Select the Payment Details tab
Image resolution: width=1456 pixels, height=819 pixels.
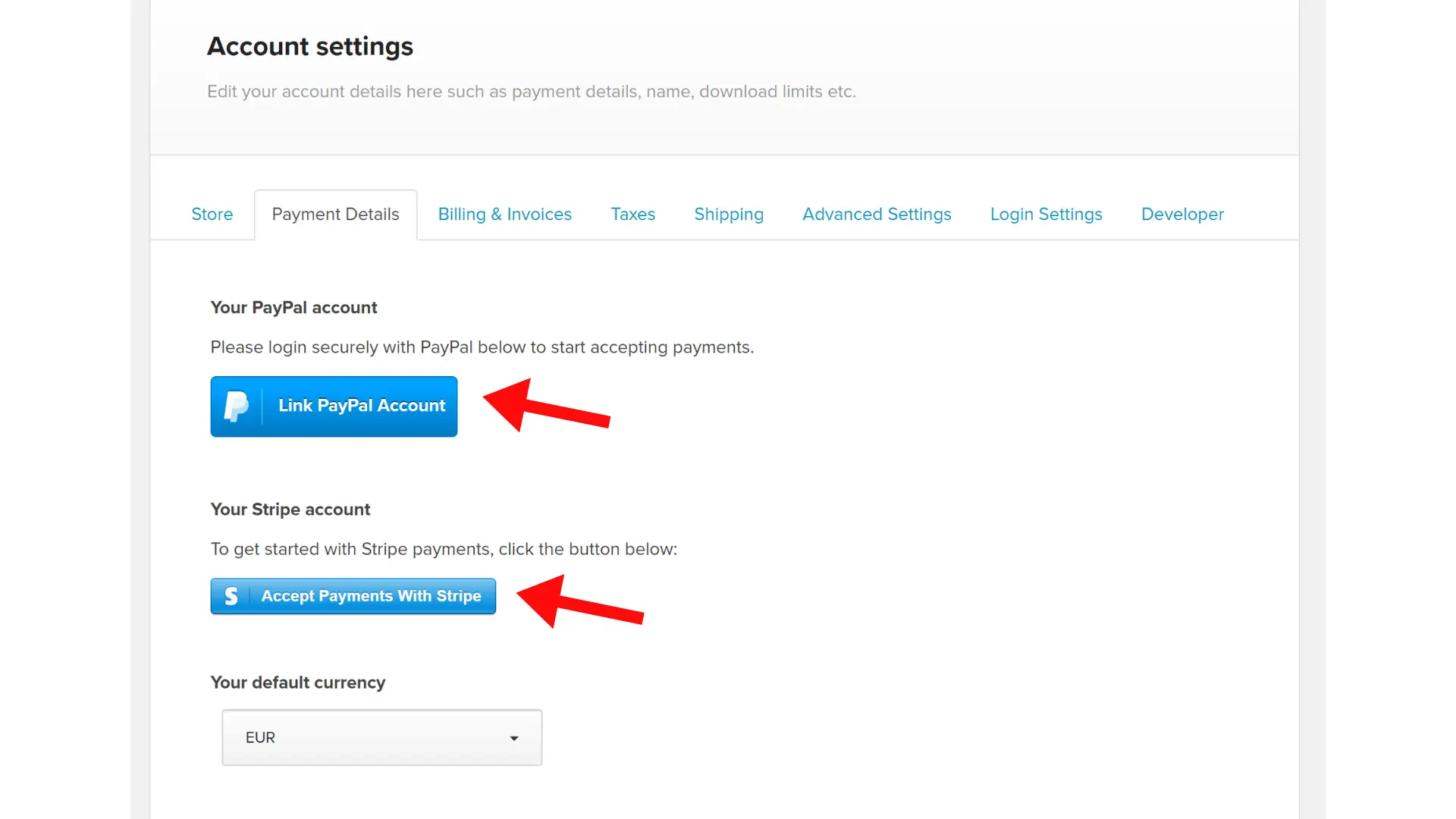point(335,215)
